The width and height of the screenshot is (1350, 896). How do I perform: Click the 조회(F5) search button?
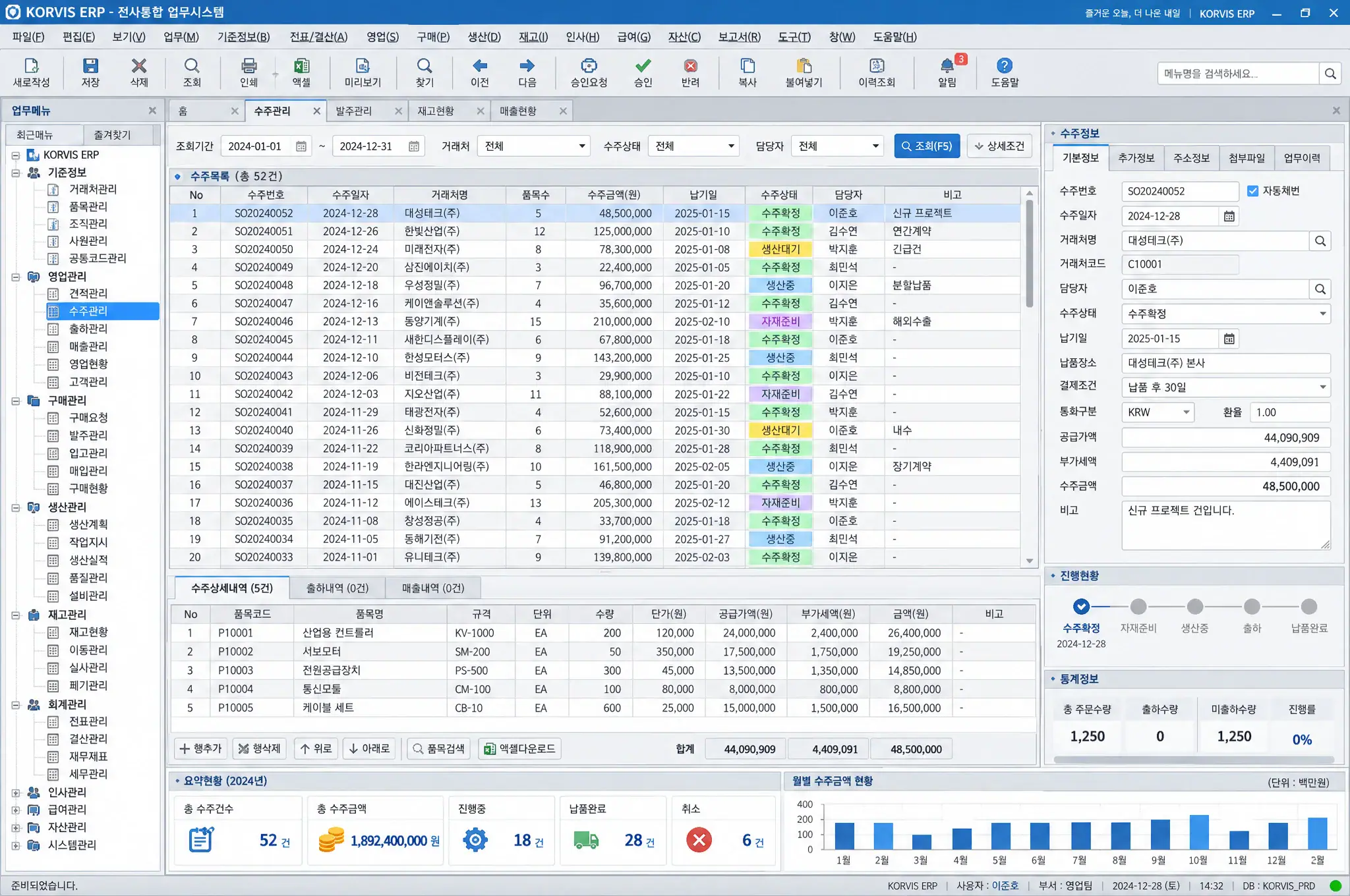(927, 146)
